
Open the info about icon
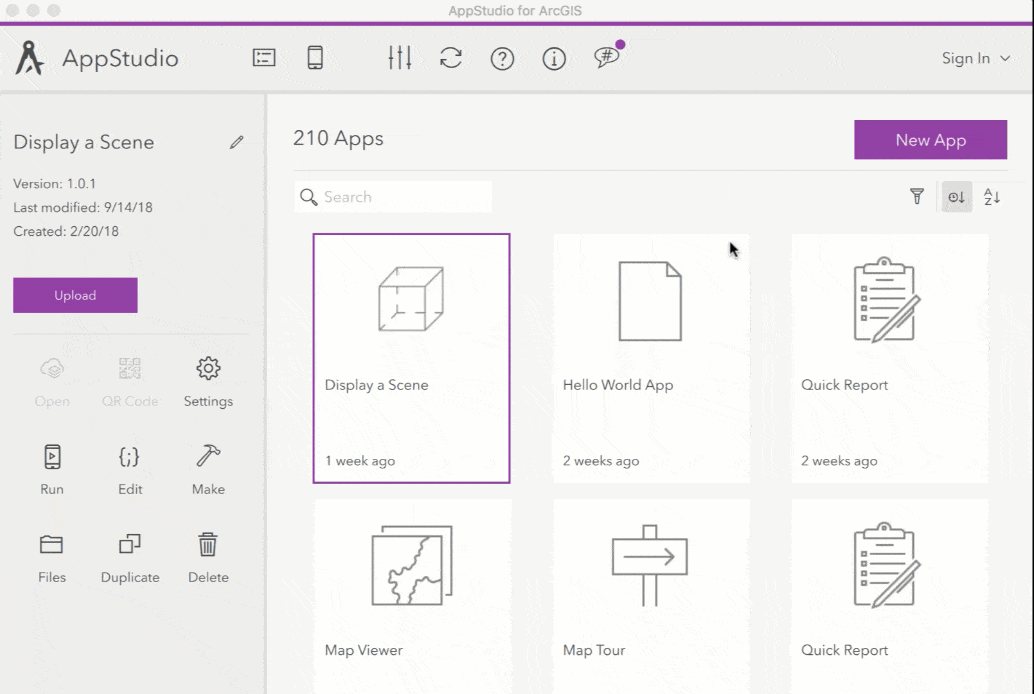tap(554, 59)
